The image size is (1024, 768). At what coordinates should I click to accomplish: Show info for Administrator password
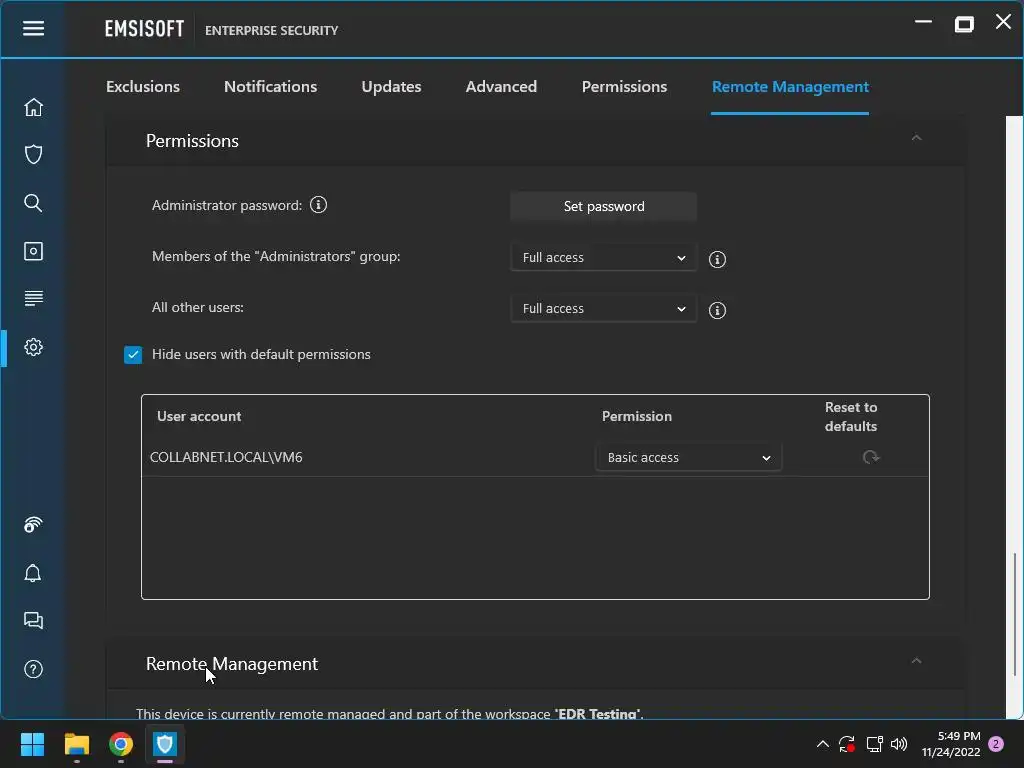point(318,205)
